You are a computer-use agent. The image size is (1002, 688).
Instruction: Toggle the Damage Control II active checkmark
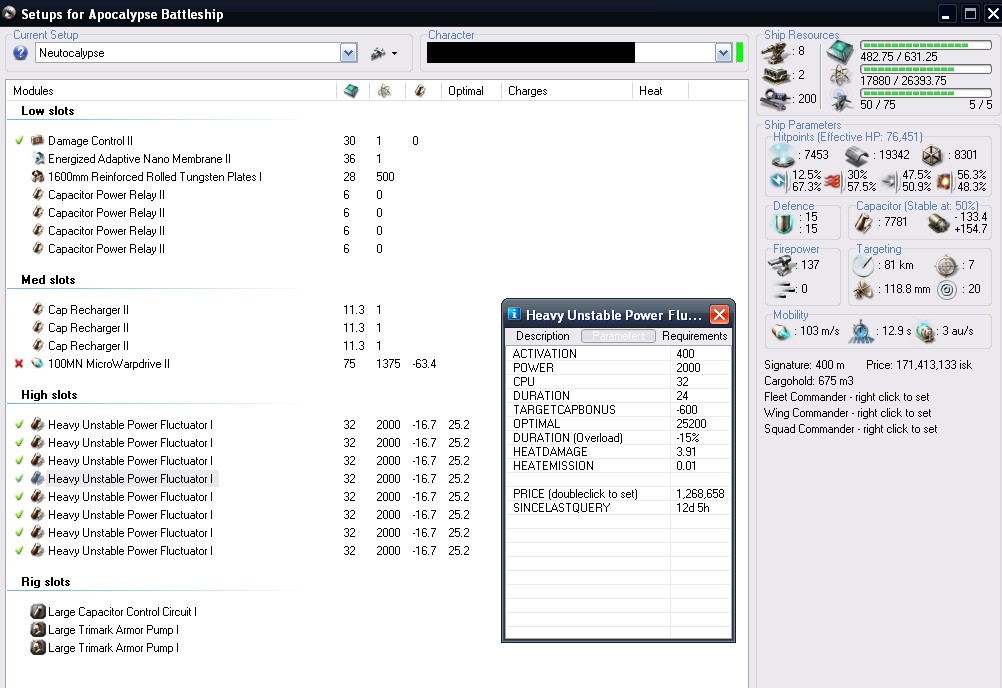(x=19, y=141)
